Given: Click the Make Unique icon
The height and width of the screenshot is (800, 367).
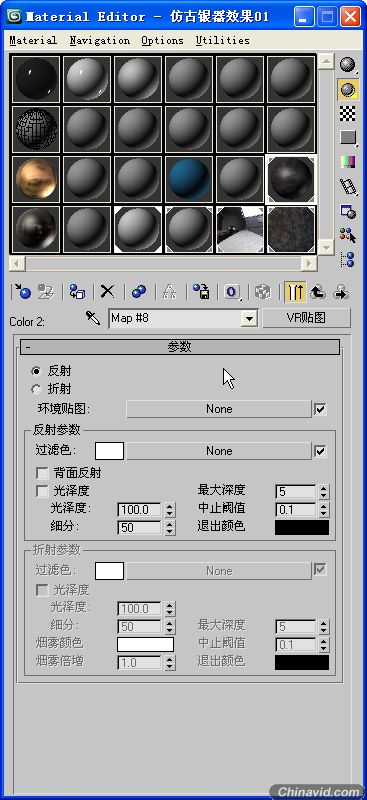Looking at the screenshot, I should [169, 291].
